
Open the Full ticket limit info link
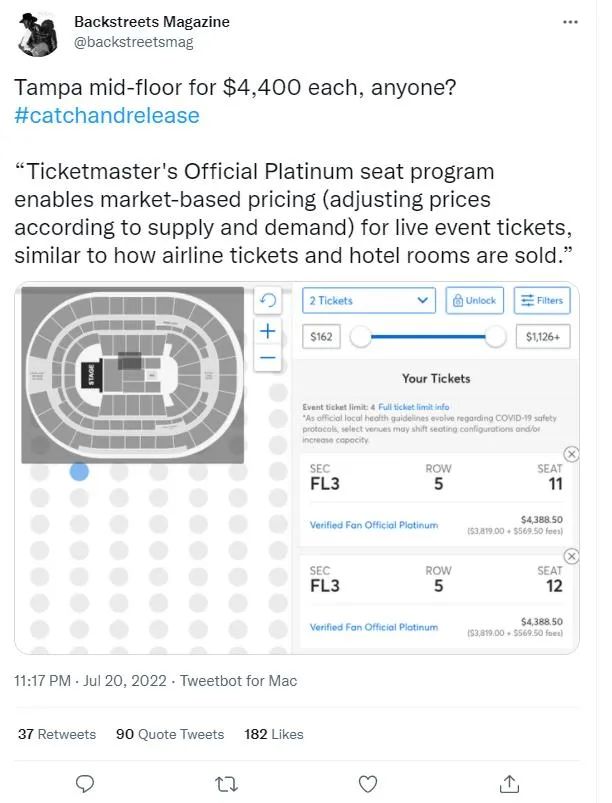coord(414,407)
